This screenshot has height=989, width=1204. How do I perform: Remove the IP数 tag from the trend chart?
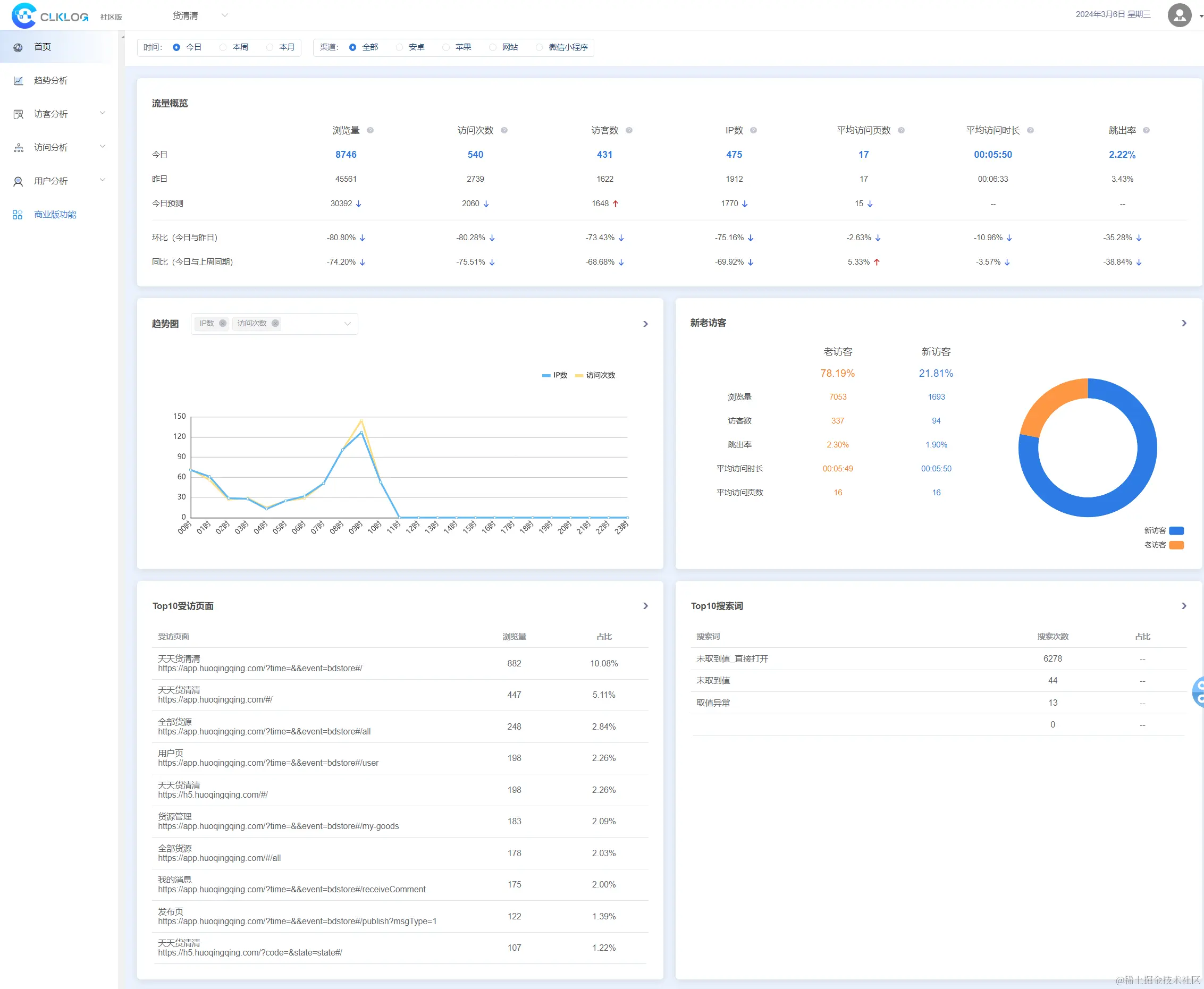[223, 324]
